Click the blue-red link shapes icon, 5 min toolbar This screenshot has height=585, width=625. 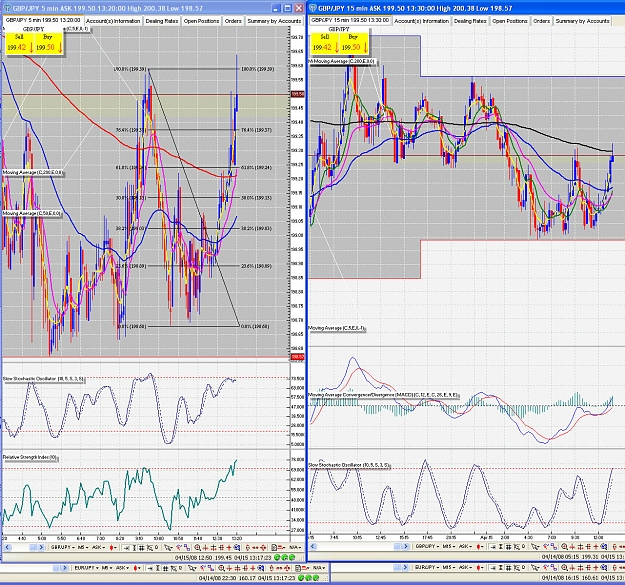187,548
